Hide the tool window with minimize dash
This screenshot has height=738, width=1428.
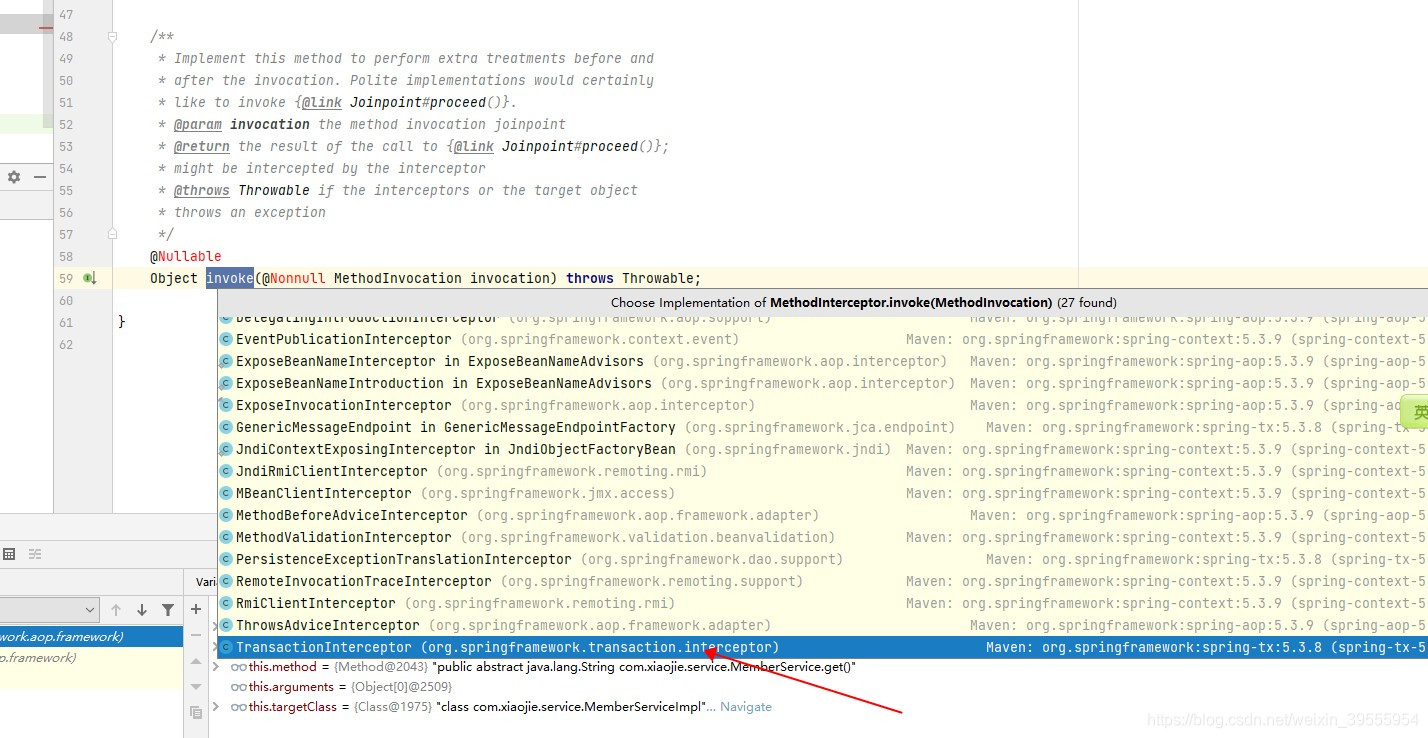tap(40, 177)
